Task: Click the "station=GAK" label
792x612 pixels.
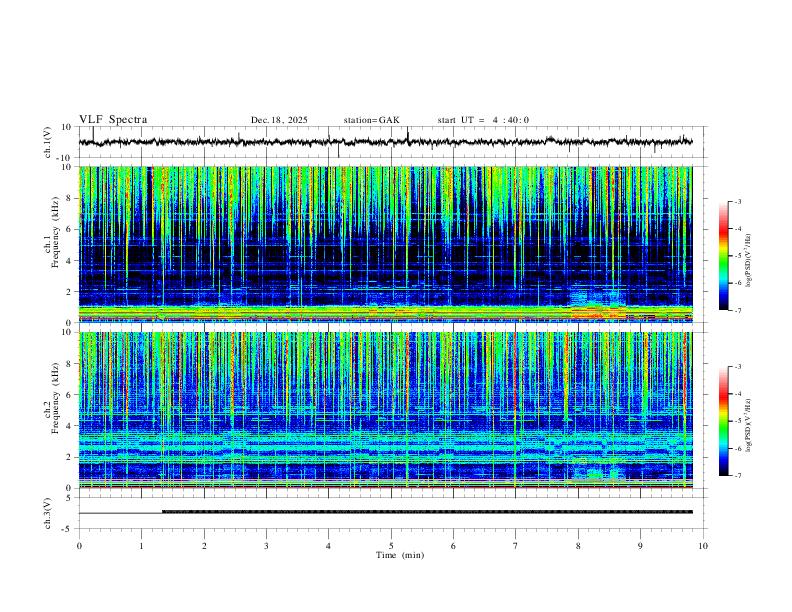Action: click(x=371, y=120)
